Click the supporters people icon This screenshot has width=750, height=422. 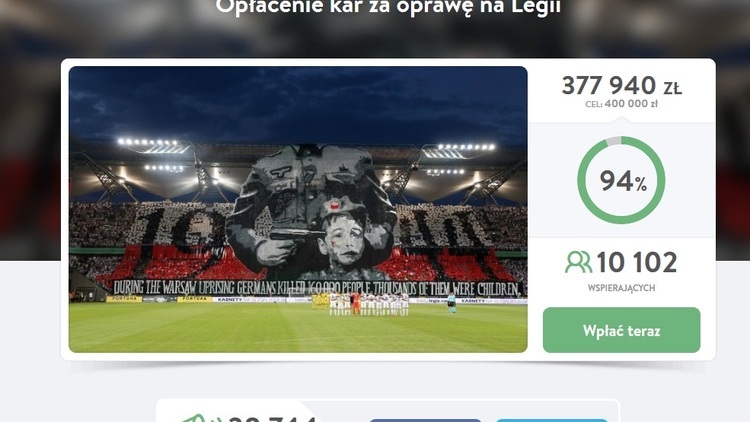pos(578,262)
